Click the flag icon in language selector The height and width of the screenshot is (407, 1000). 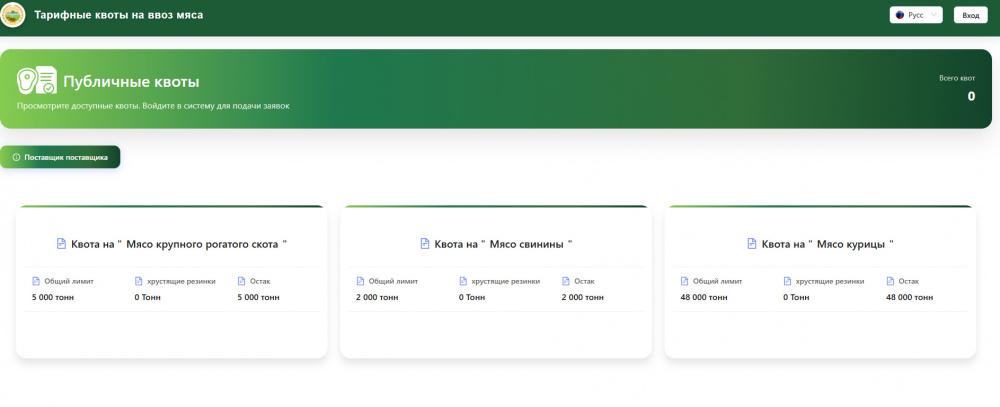click(900, 15)
